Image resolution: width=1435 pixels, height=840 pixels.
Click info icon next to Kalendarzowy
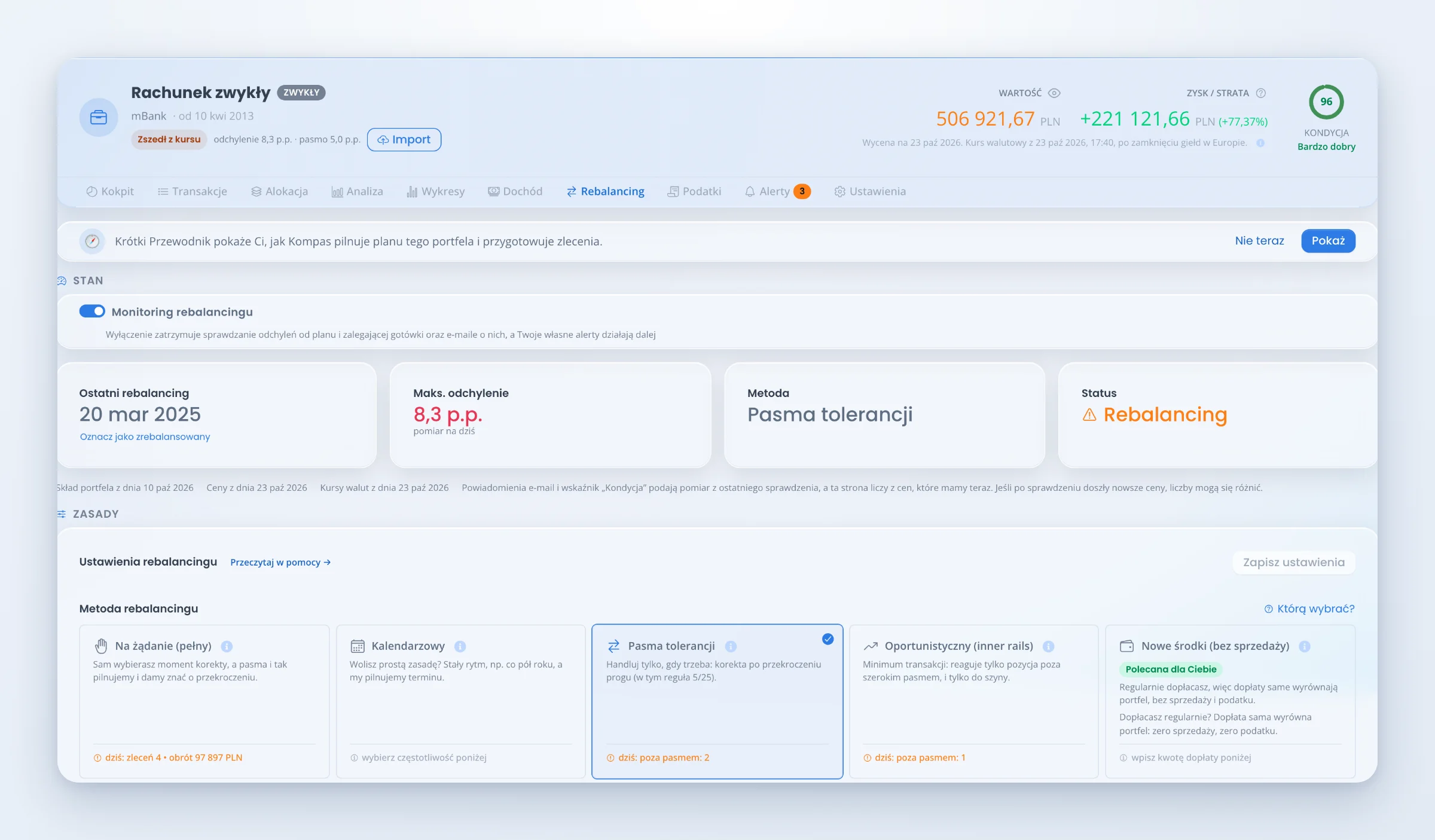coord(460,646)
